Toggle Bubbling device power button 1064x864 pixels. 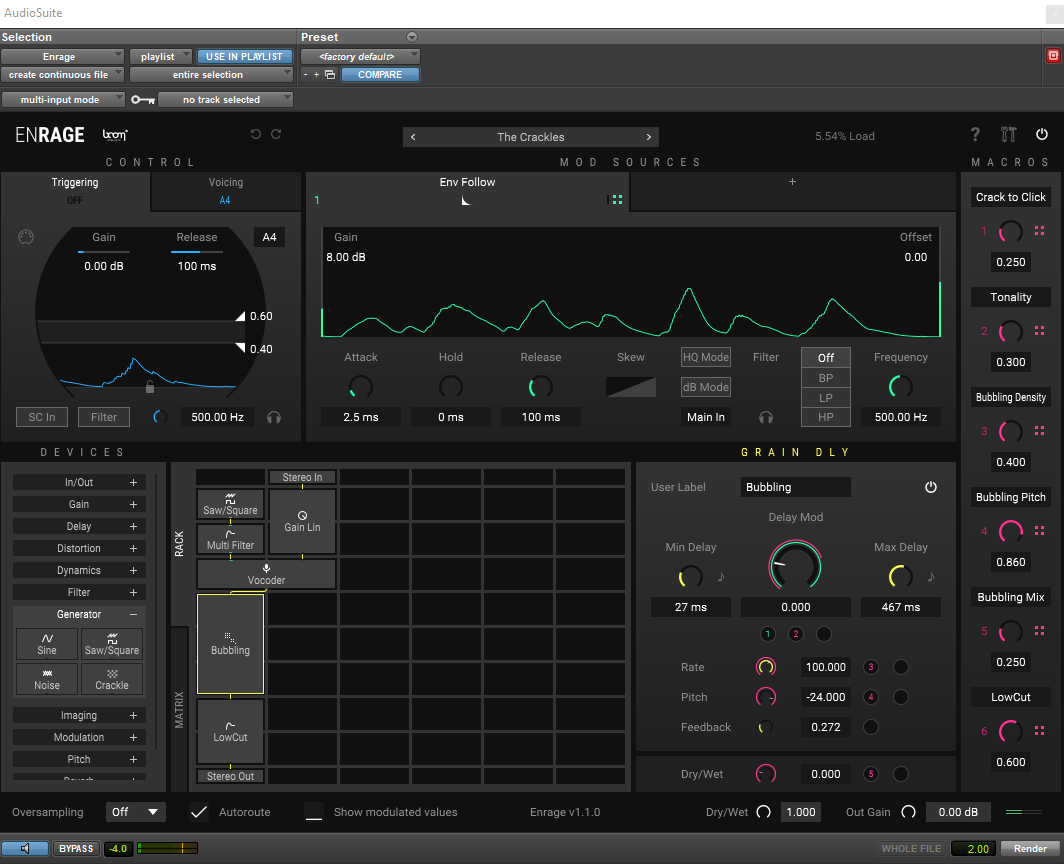931,487
